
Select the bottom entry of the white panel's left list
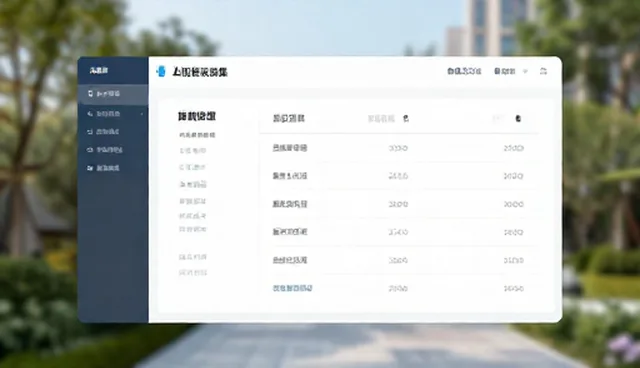tap(193, 273)
